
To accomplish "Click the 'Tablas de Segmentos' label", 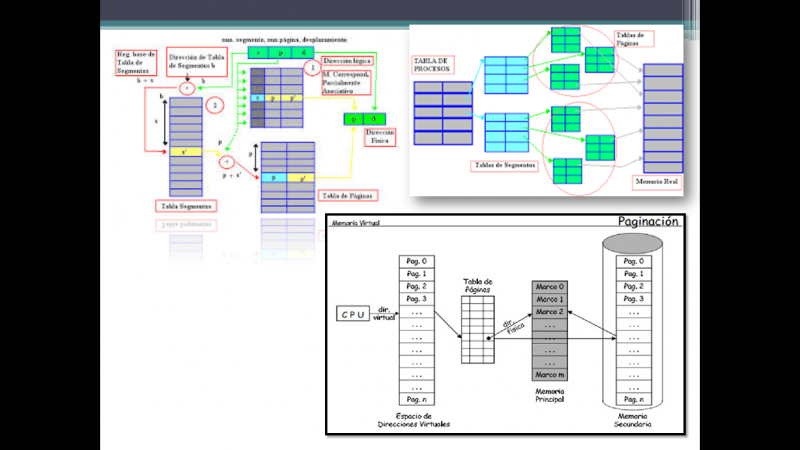I will tap(504, 163).
